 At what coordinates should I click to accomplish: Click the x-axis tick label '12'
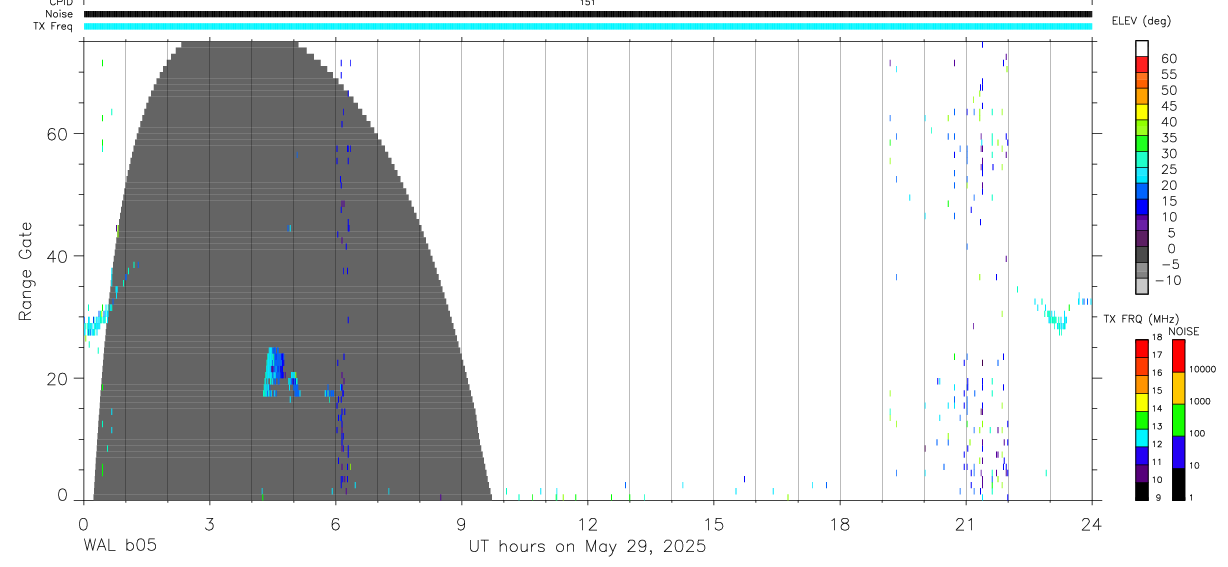[587, 523]
